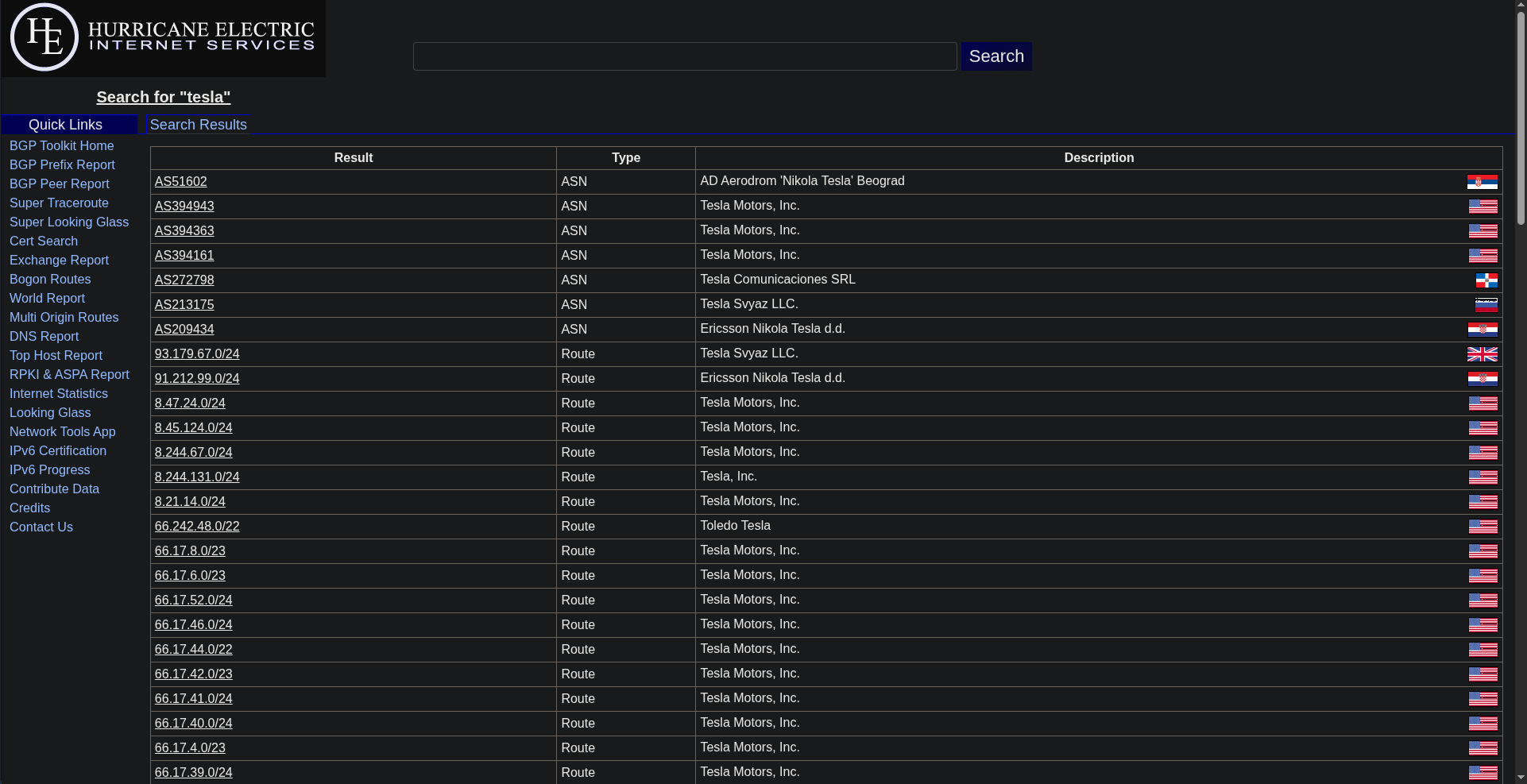Image resolution: width=1527 pixels, height=784 pixels.
Task: Click the Search button
Action: [x=996, y=56]
